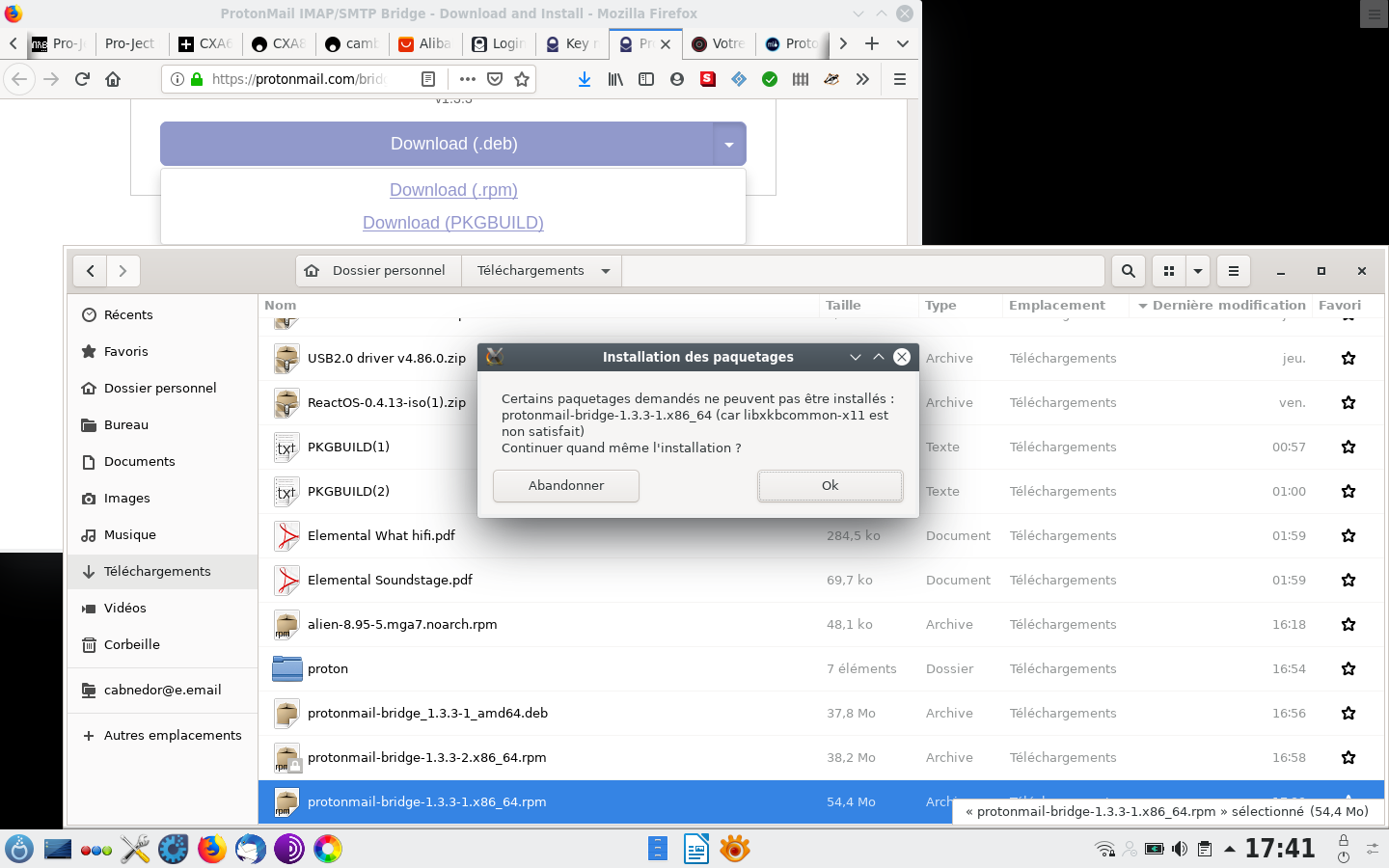Screen dimensions: 1389x868
Task: Sort by Dernière modification column
Action: click(x=1221, y=305)
